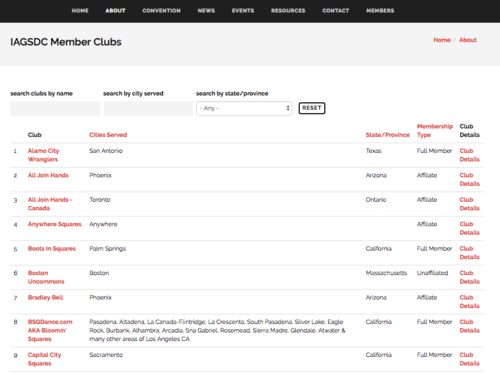The width and height of the screenshot is (500, 374).
Task: Select the Massachusetts state cell
Action: tap(386, 273)
